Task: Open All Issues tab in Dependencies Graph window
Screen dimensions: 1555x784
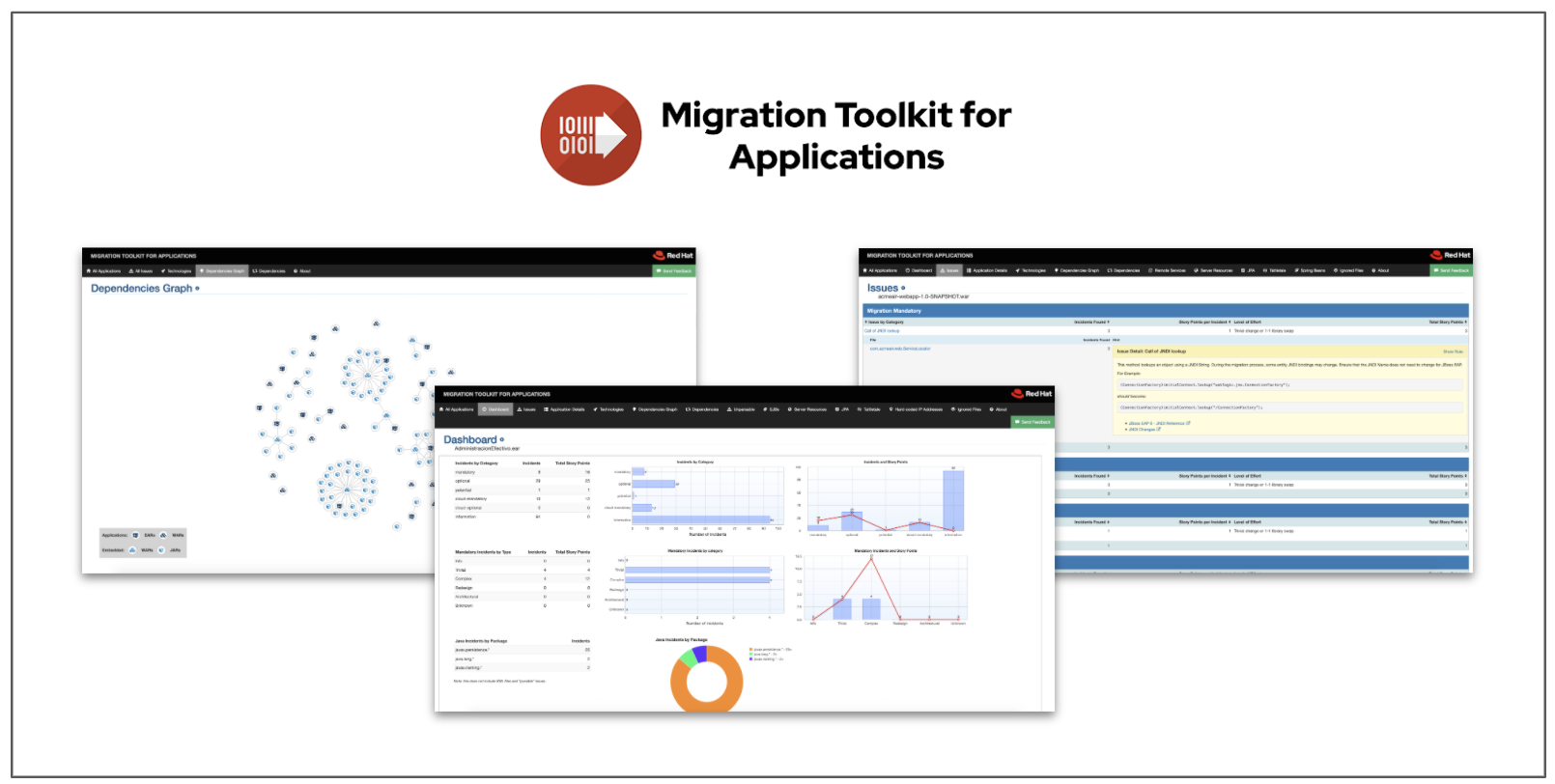Action: point(141,271)
